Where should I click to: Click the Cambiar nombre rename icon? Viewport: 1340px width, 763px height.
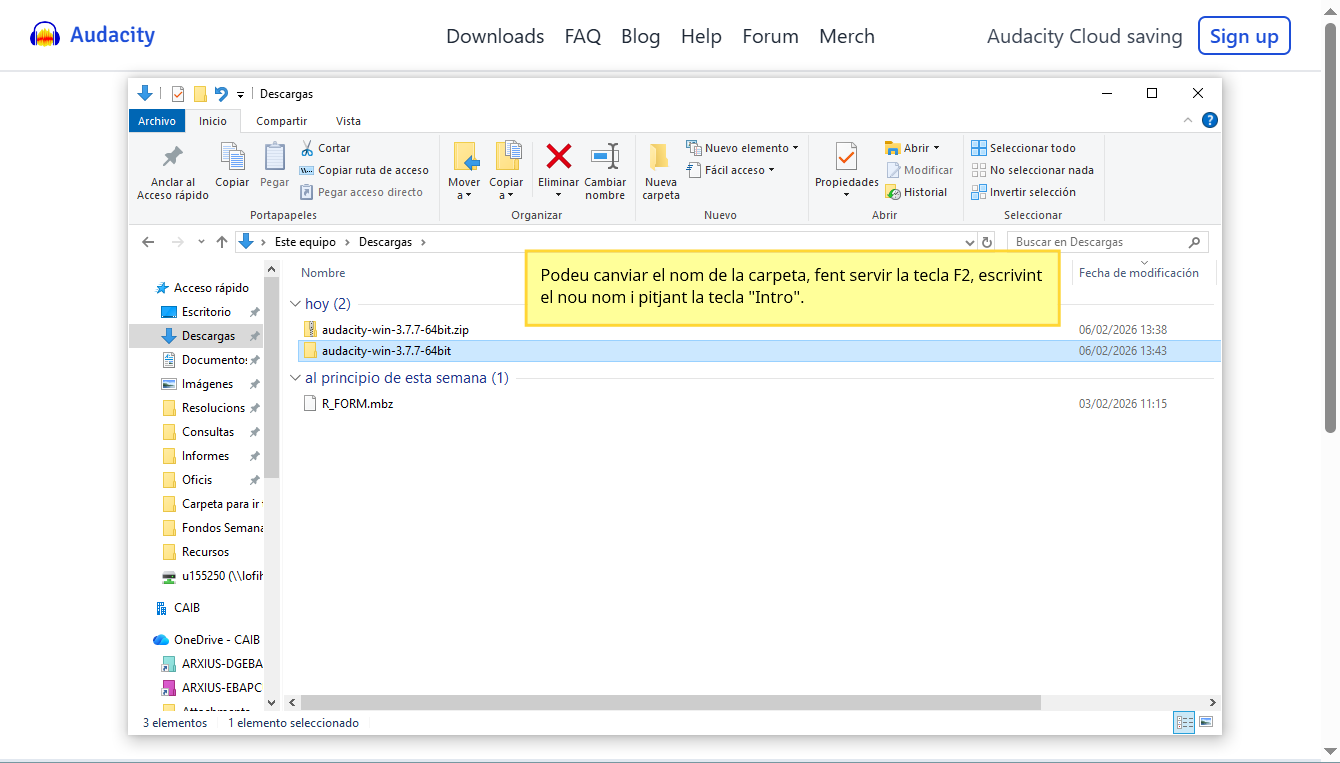[605, 157]
